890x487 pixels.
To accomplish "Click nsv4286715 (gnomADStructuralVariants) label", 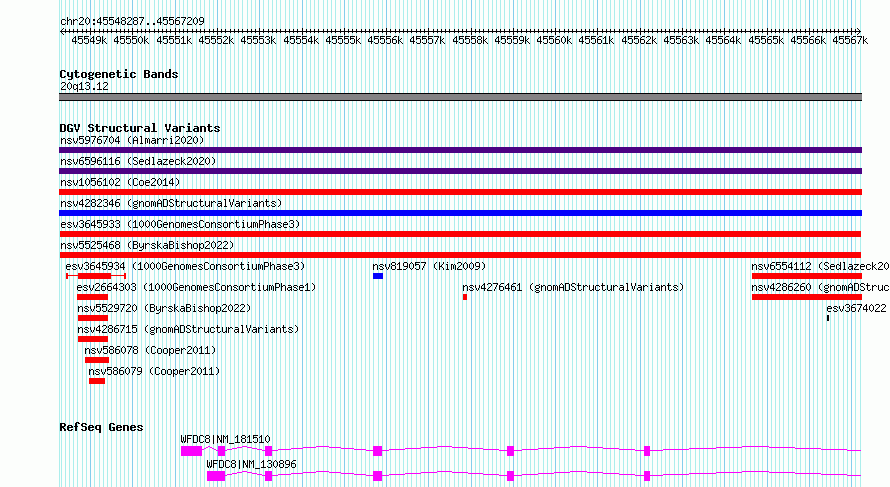I will [188, 329].
